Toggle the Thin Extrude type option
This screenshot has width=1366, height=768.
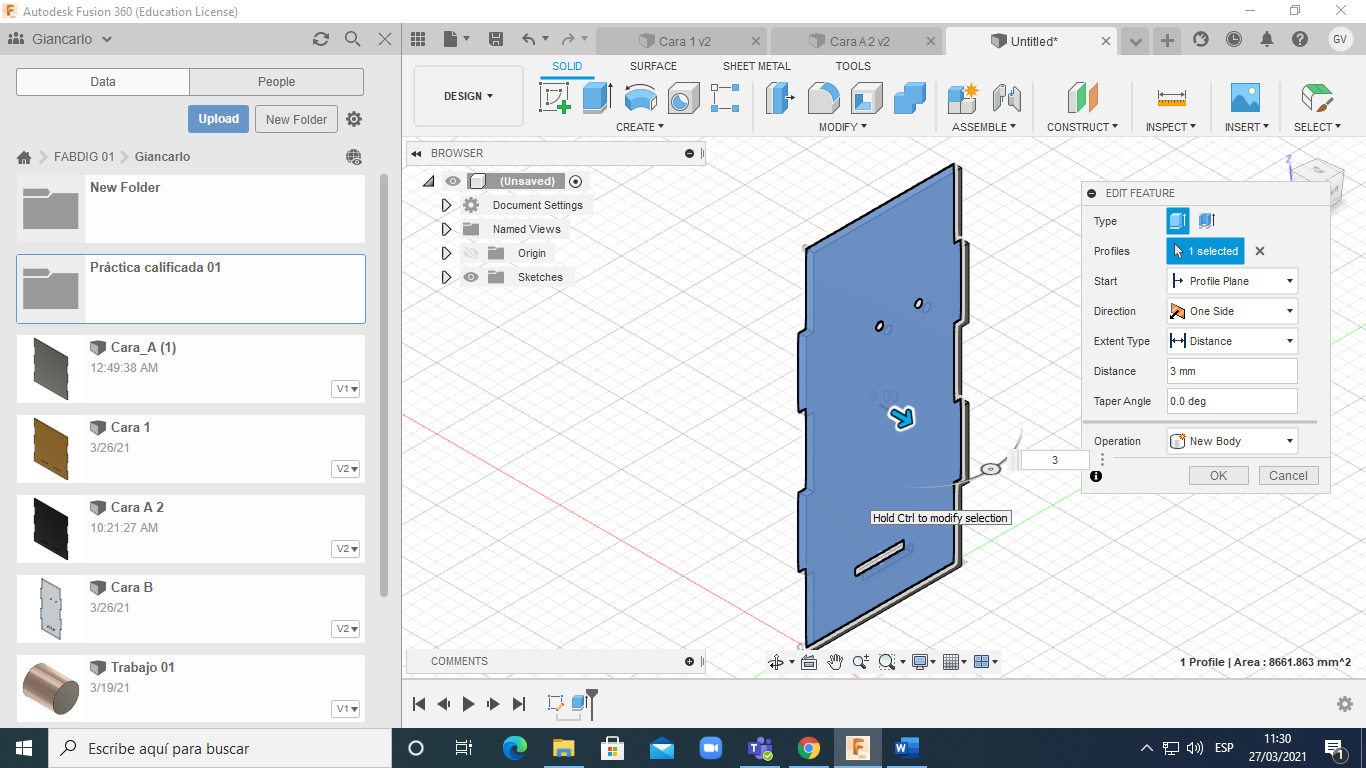tap(1207, 221)
